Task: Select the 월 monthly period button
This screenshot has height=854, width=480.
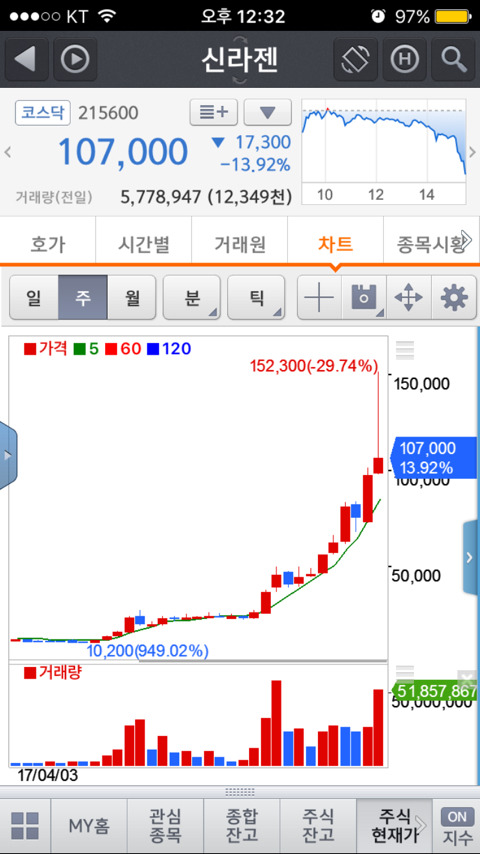Action: [132, 297]
